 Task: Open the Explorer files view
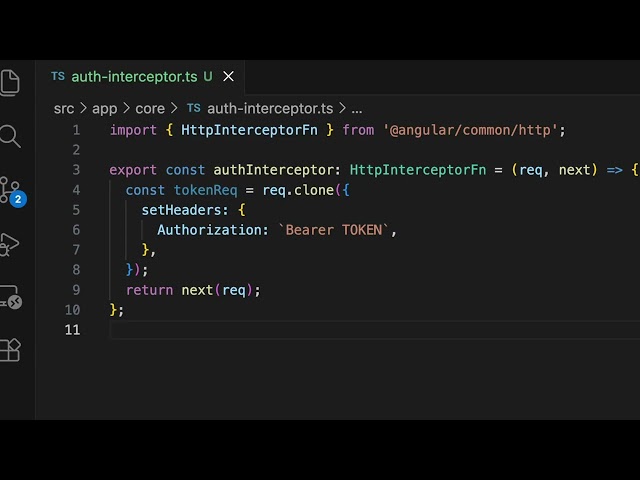coord(10,83)
